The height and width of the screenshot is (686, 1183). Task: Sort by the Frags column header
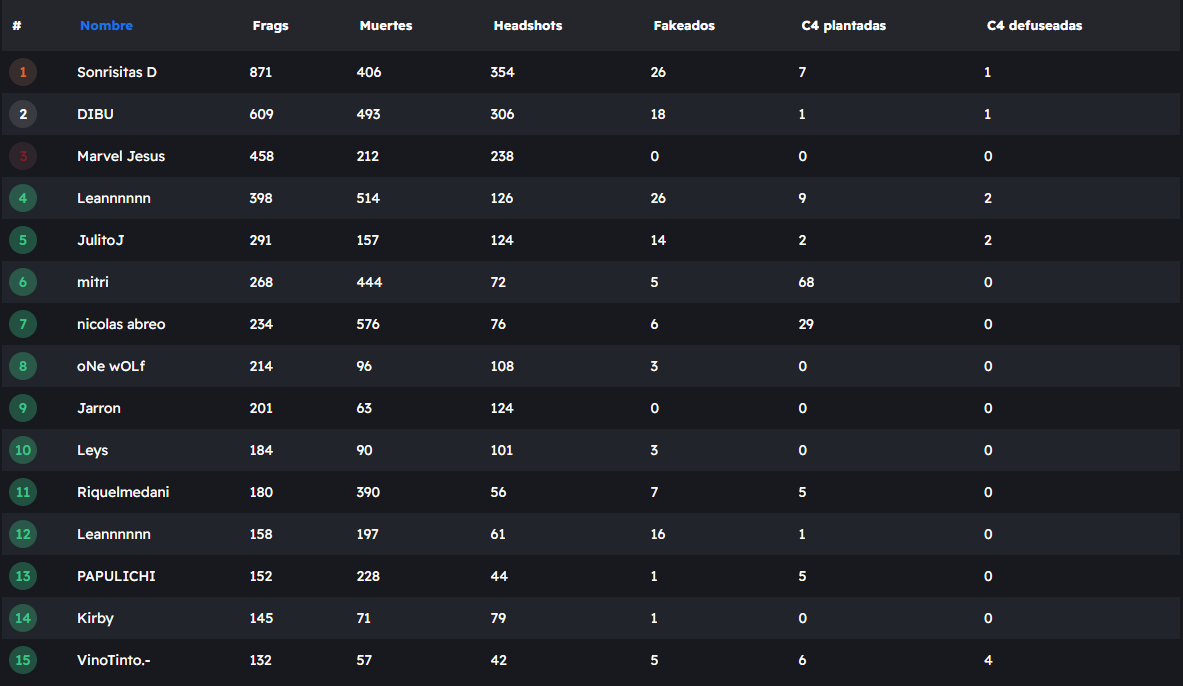[270, 26]
